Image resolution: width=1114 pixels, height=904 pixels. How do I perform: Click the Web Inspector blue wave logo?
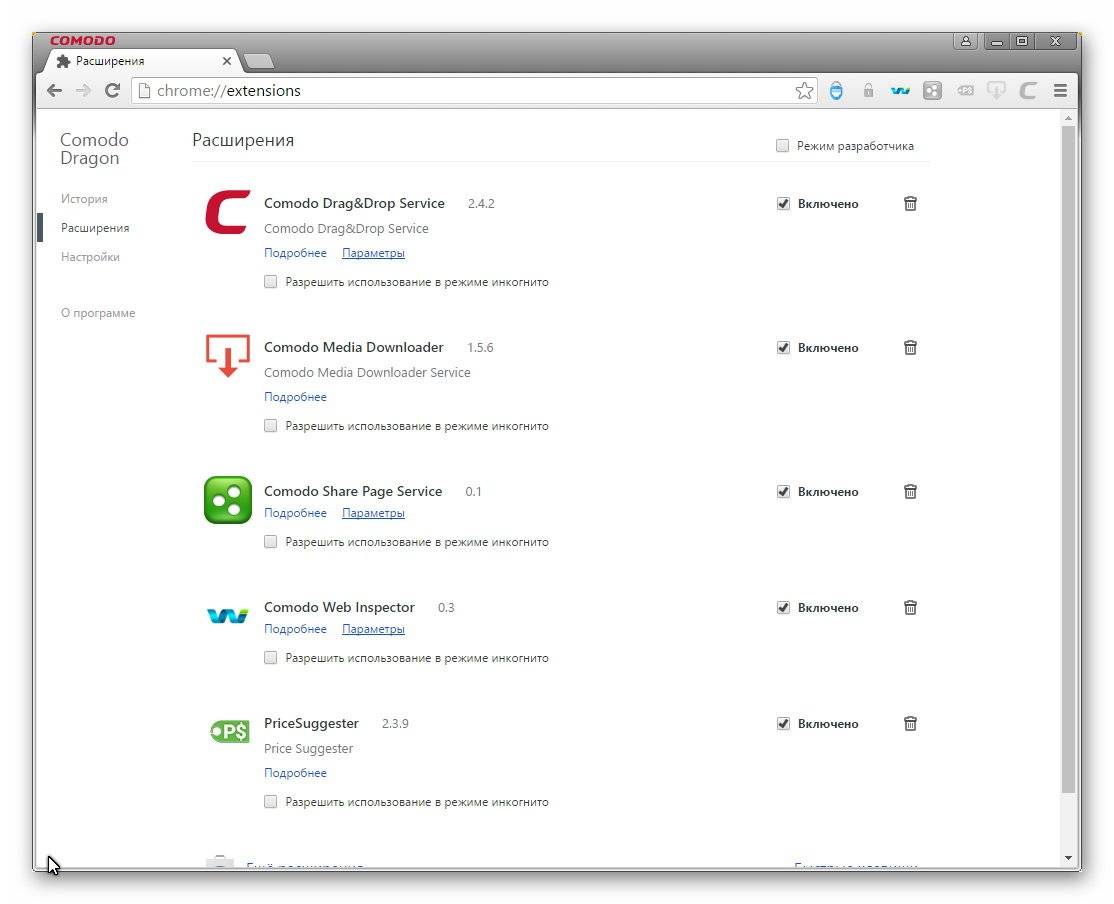pos(227,615)
